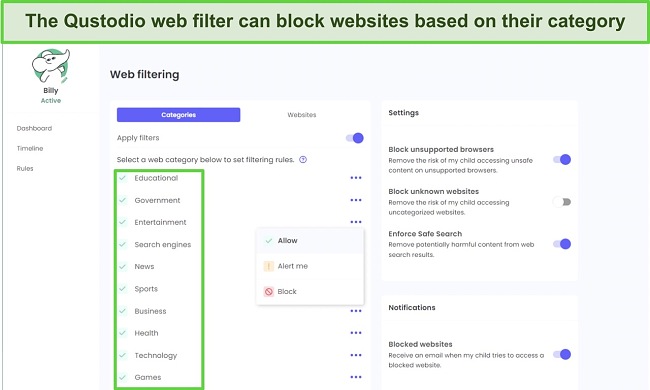Click the Settings panel heading
The image size is (650, 390).
(403, 113)
